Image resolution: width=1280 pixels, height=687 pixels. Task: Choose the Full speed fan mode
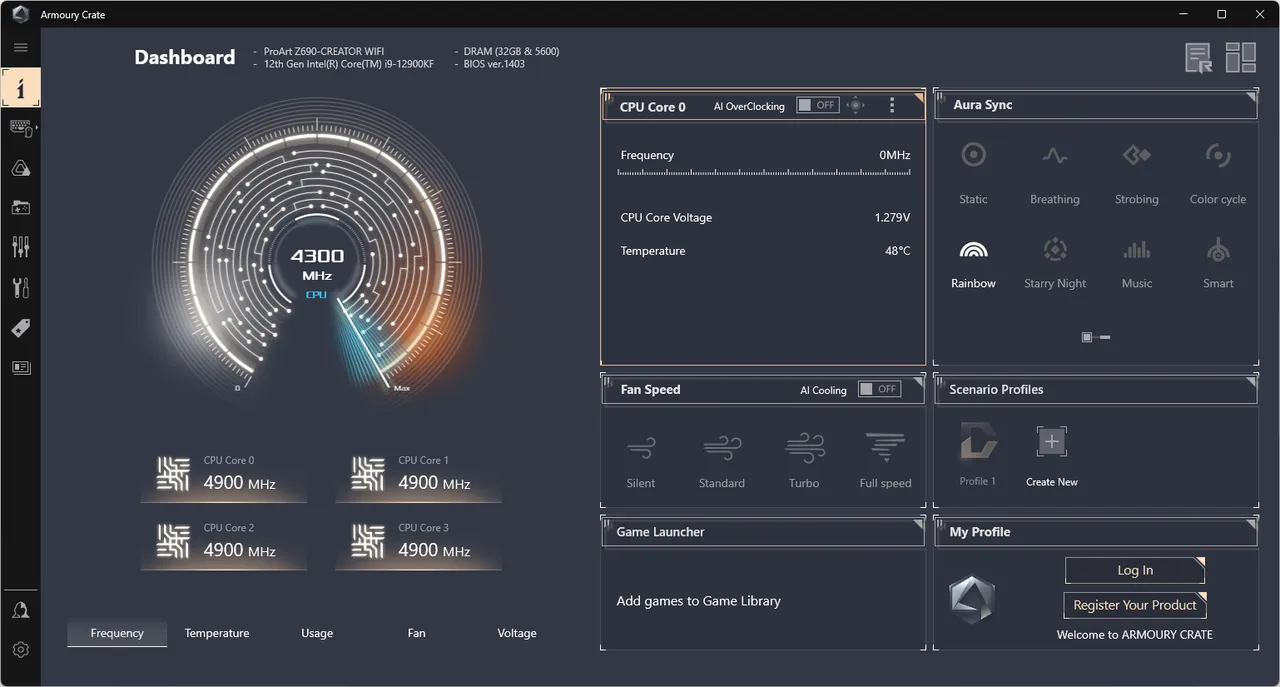coord(885,461)
